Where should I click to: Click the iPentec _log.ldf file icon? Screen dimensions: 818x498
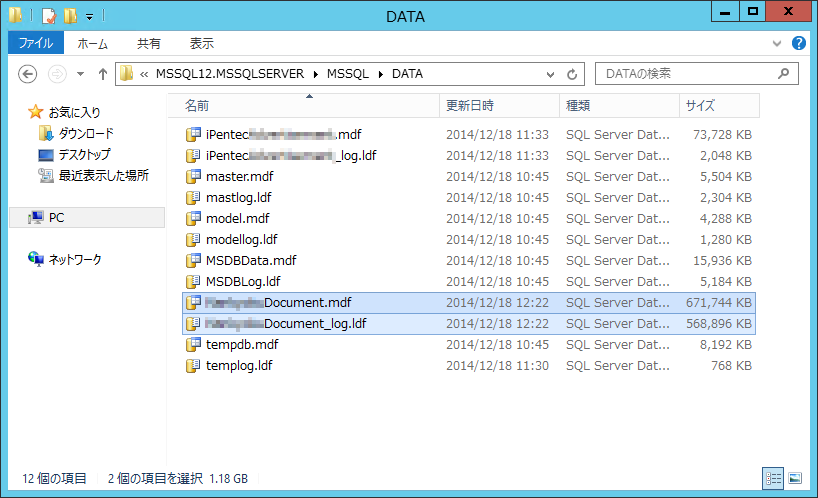pyautogui.click(x=194, y=155)
